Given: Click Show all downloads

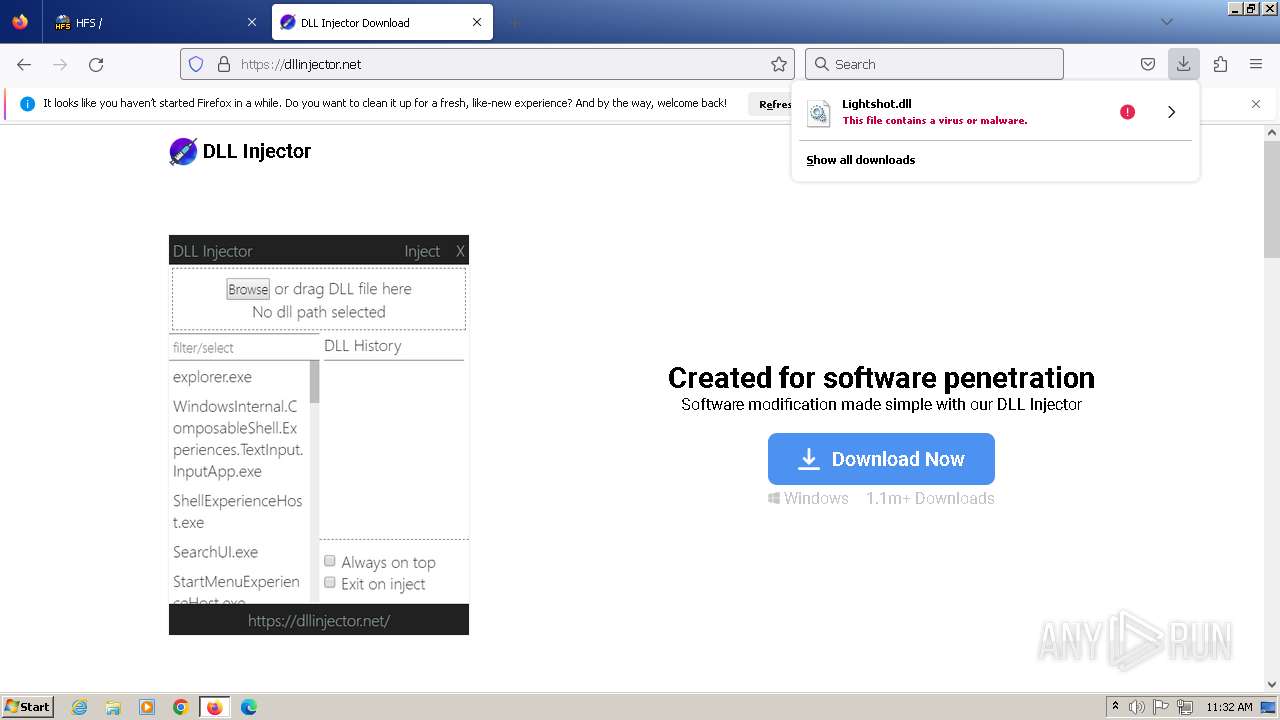Looking at the screenshot, I should click(861, 160).
